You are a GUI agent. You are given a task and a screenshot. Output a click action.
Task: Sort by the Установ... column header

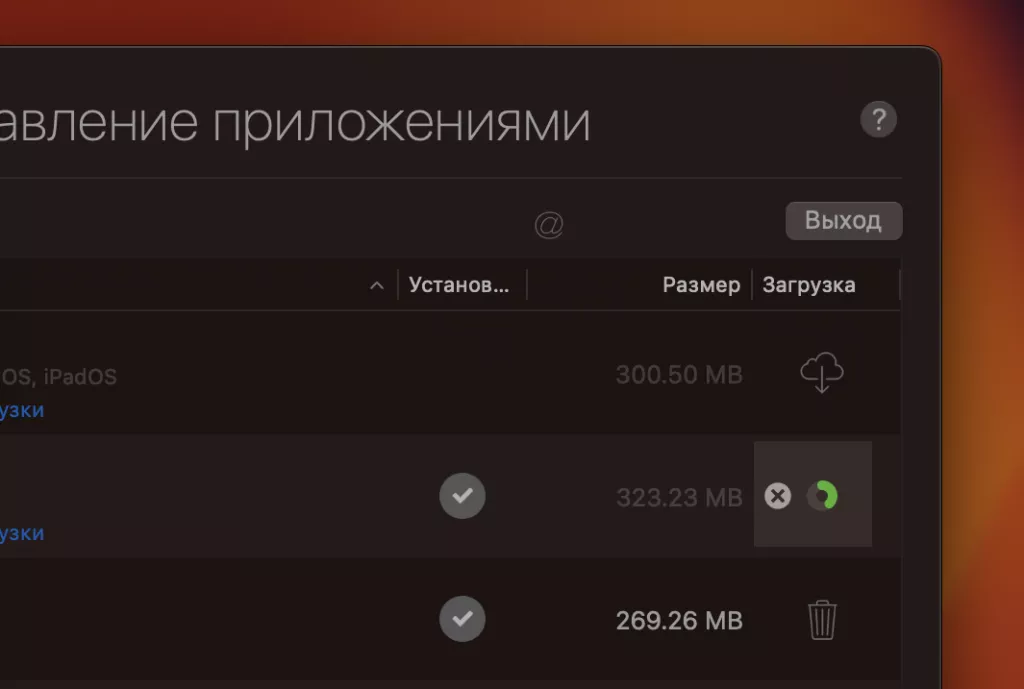(459, 285)
